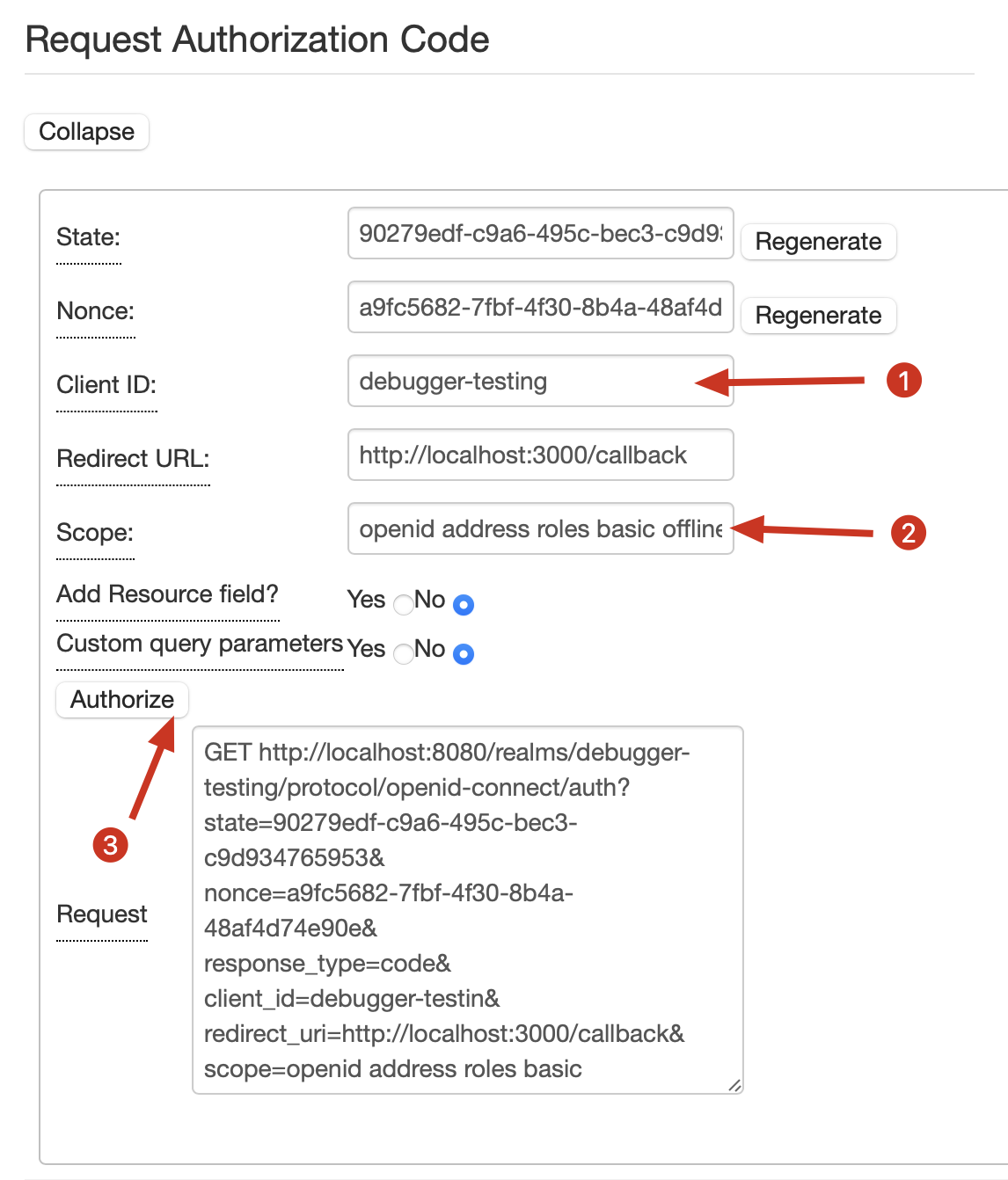Select No for Add Resource field
1008x1180 pixels.
464,605
